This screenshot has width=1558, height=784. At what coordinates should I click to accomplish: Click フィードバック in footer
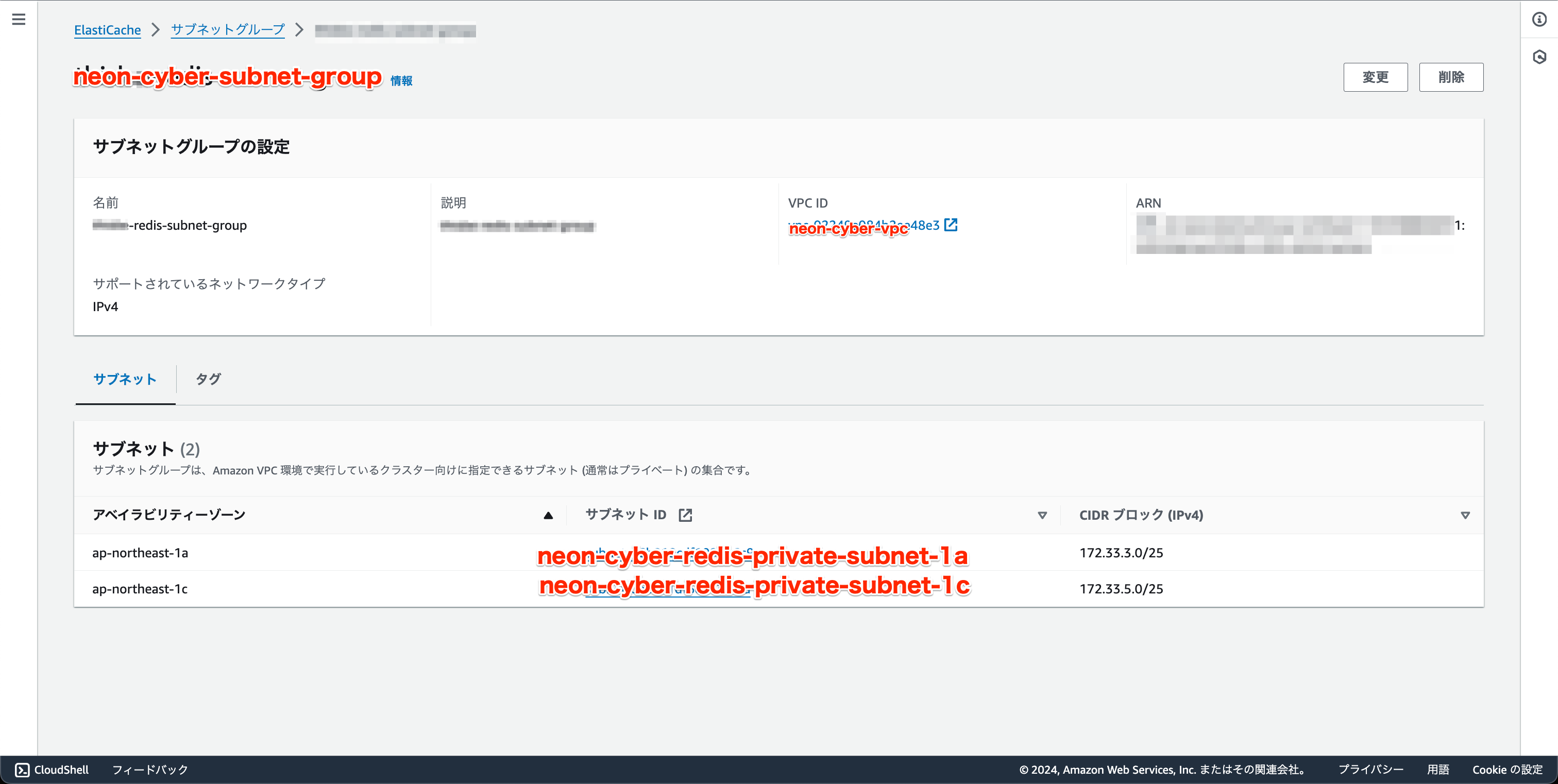[150, 770]
